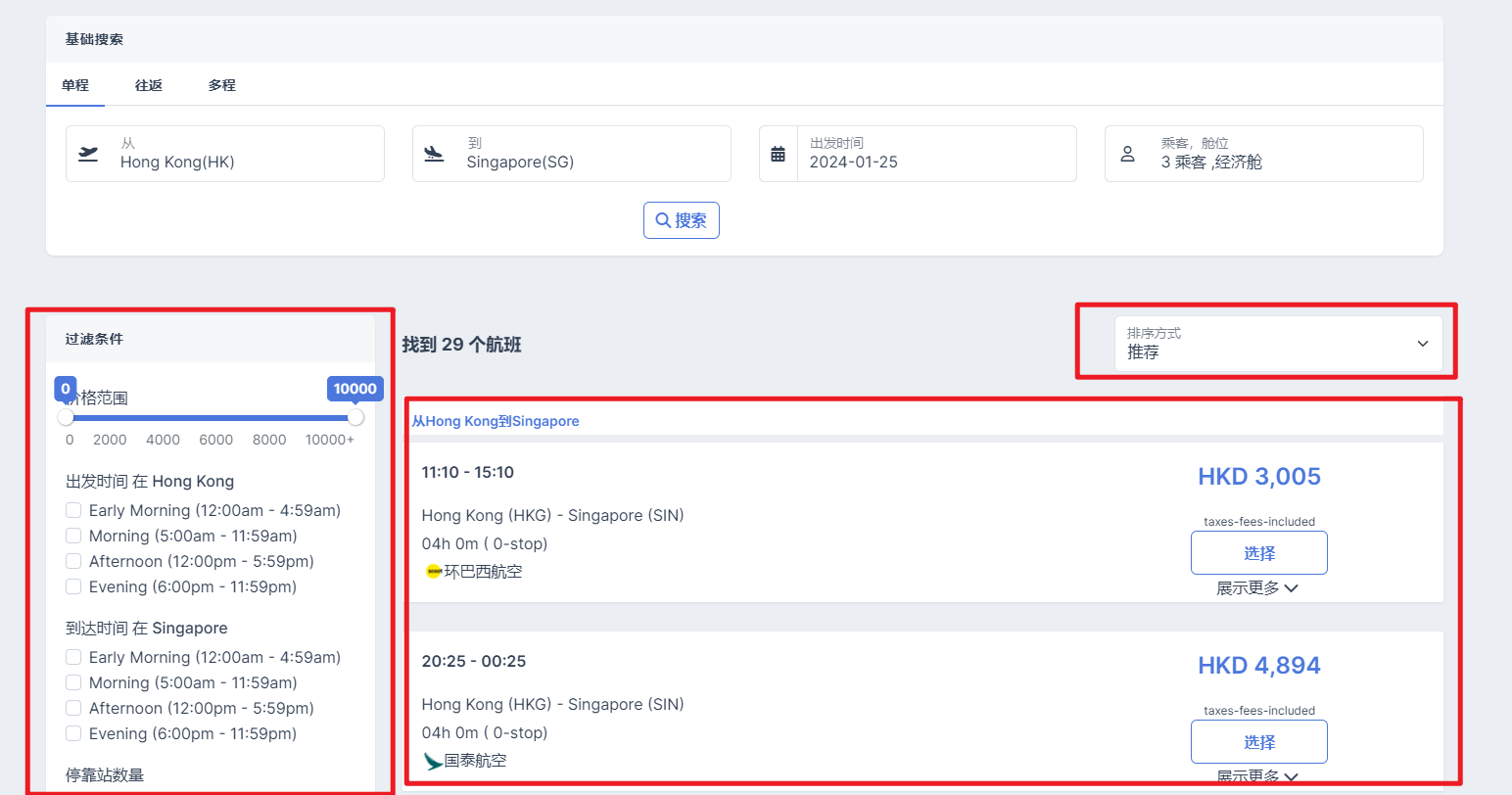The height and width of the screenshot is (795, 1512).
Task: Click the sort dropdown chevron arrow
Action: [1422, 344]
